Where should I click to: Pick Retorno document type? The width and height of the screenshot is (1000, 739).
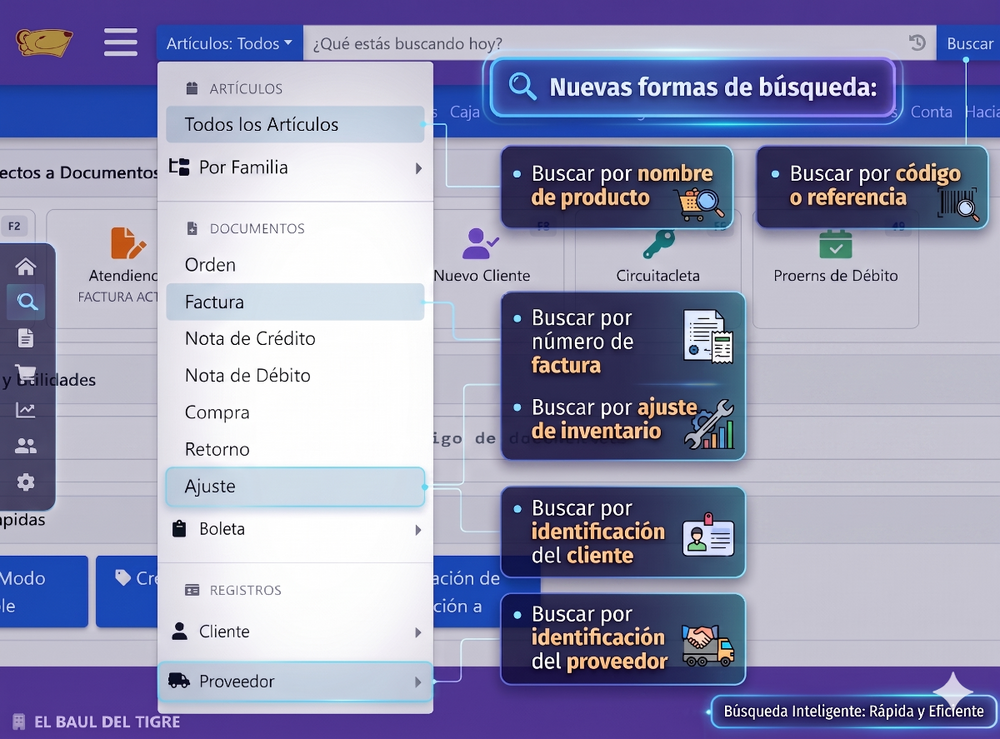coord(295,450)
